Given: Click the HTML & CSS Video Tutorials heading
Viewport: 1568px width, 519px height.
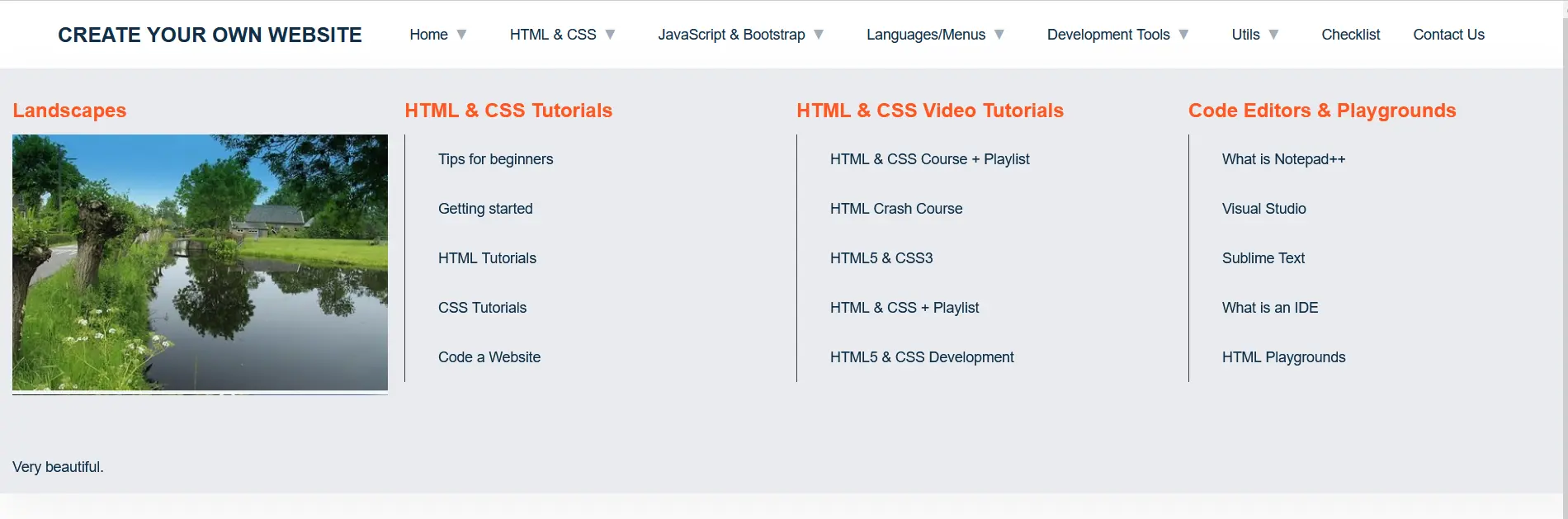Looking at the screenshot, I should pos(930,111).
